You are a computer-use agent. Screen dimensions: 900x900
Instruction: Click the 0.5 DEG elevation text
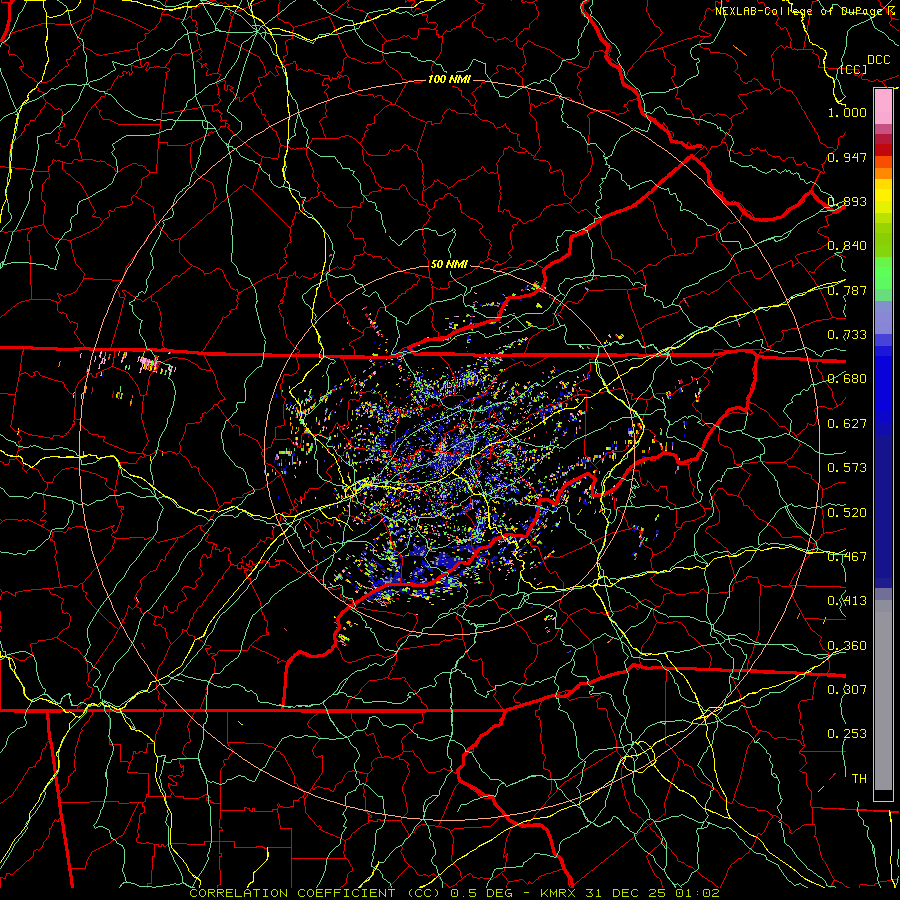[482, 893]
